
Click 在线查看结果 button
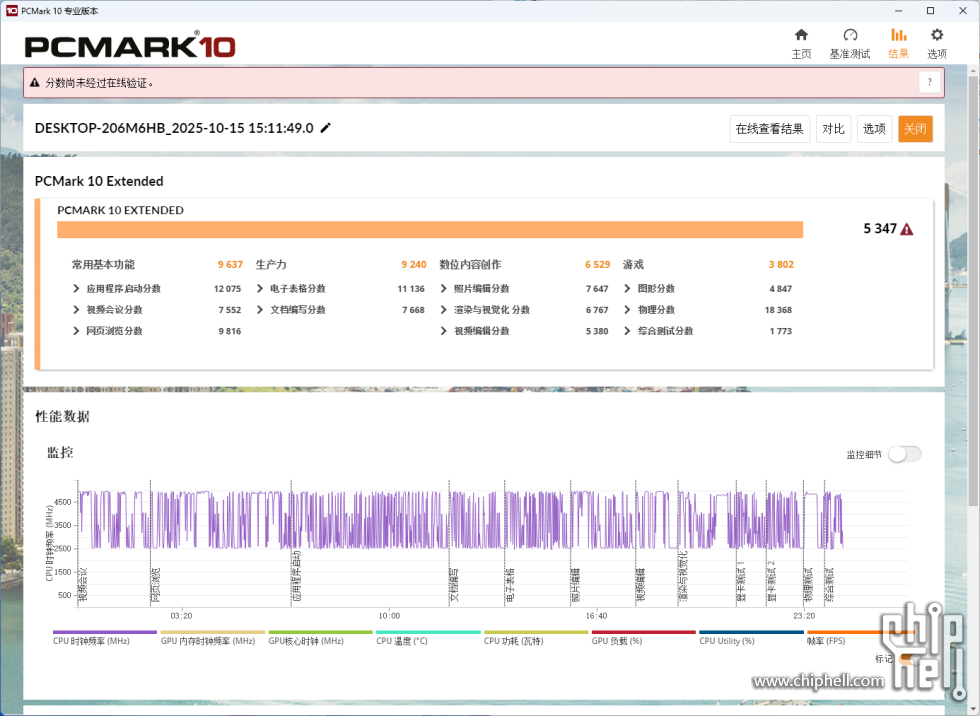pyautogui.click(x=769, y=129)
